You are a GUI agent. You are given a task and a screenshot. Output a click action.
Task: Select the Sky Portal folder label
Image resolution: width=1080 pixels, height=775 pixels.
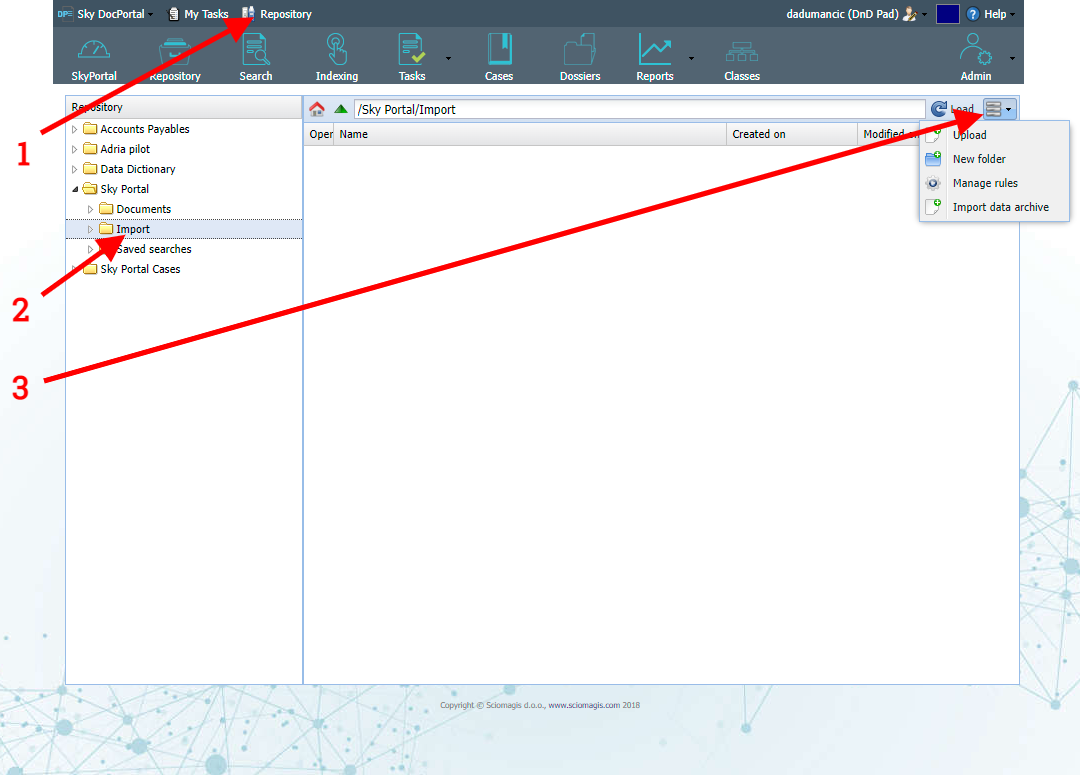(125, 189)
